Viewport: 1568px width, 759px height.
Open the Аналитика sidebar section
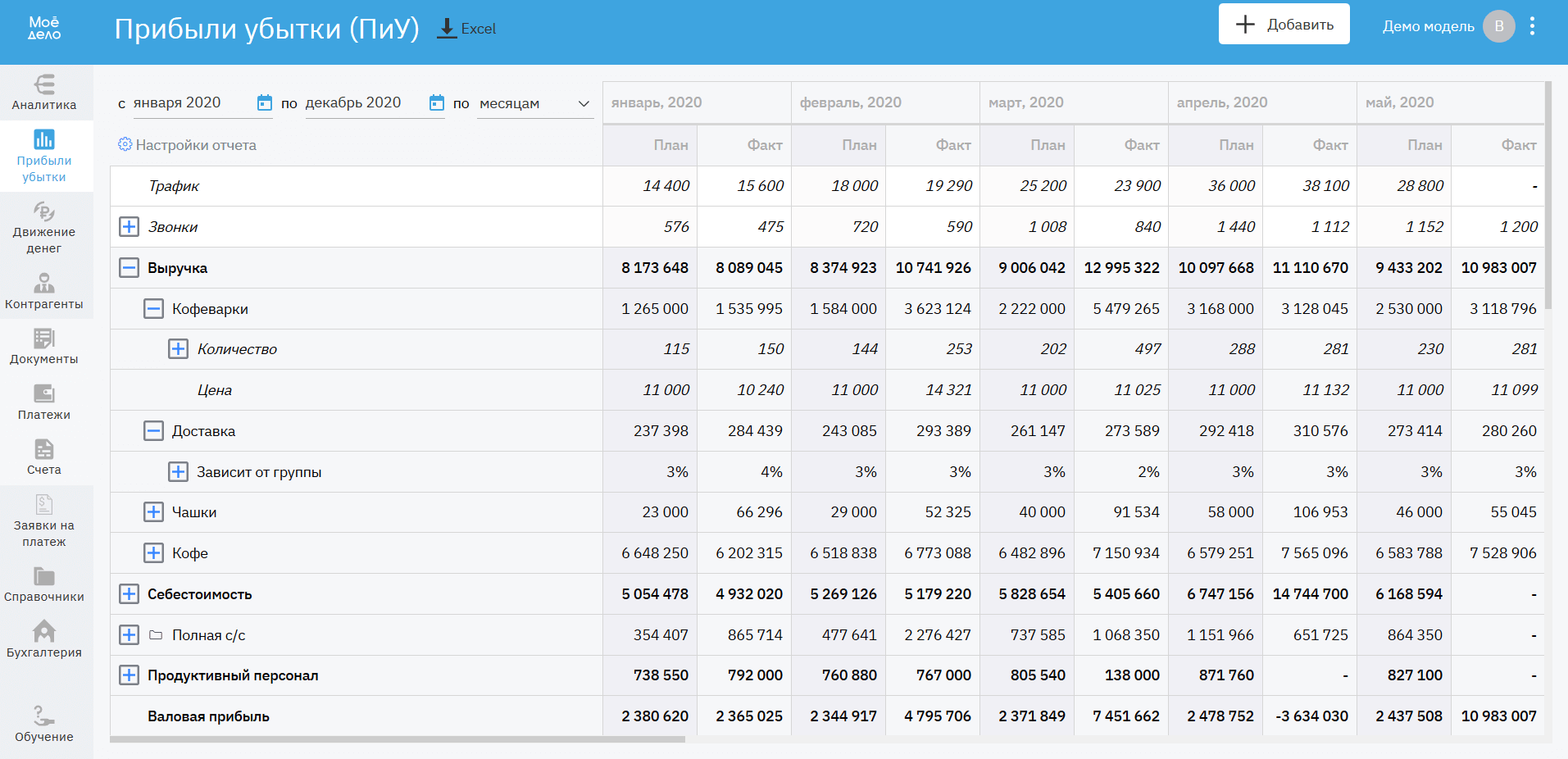44,92
